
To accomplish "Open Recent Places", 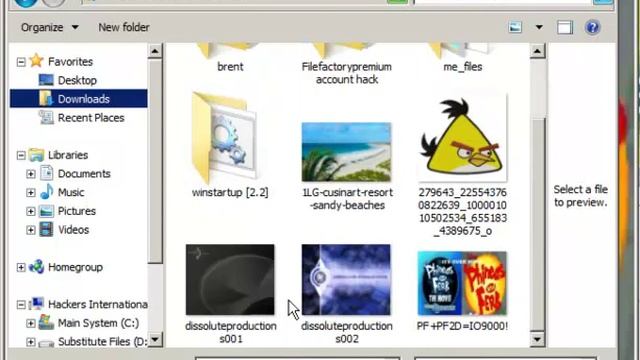I will pos(91,118).
